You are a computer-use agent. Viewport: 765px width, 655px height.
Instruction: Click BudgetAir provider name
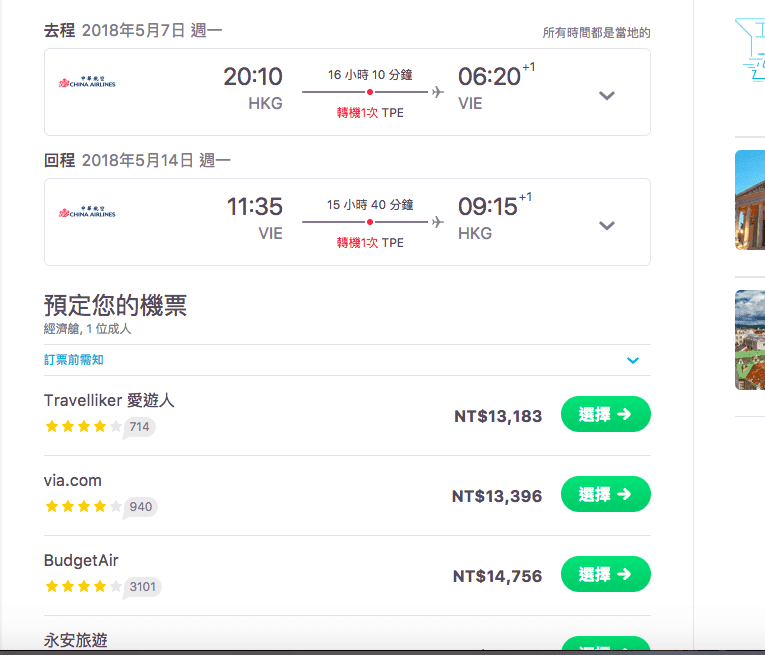pyautogui.click(x=81, y=561)
